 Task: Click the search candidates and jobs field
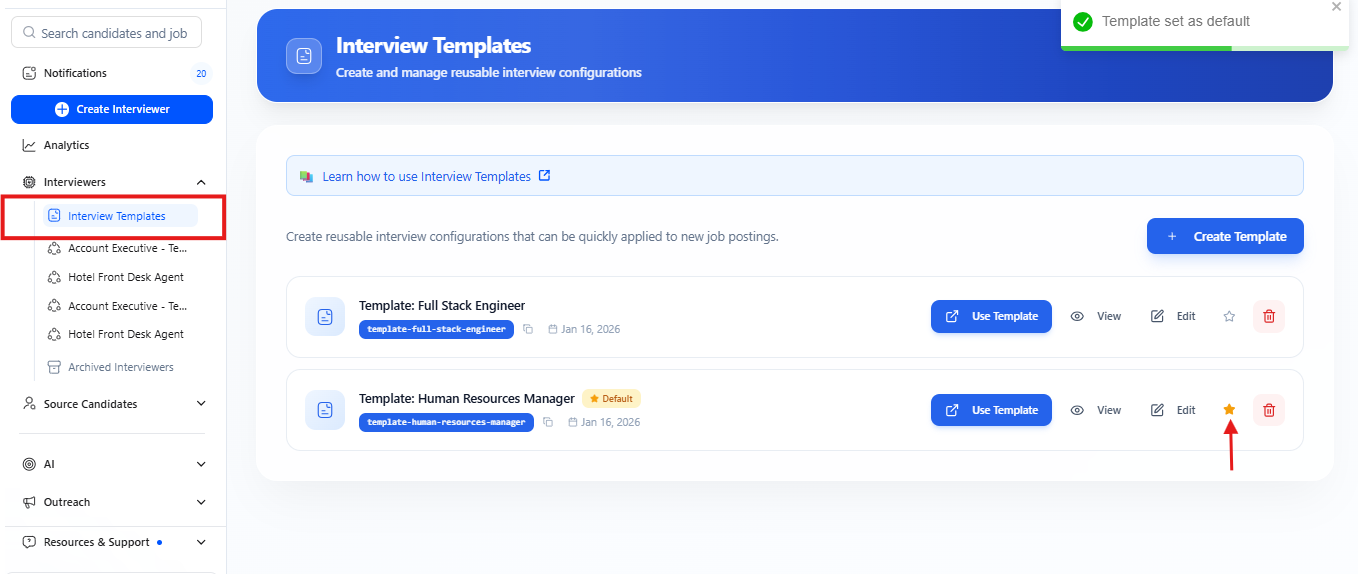coord(106,33)
